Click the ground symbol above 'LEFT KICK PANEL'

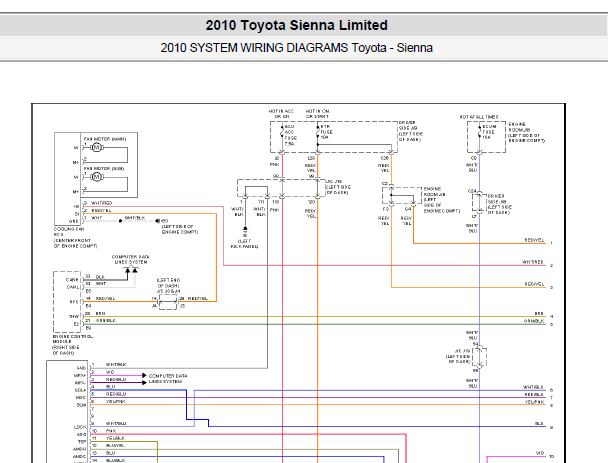coord(245,232)
